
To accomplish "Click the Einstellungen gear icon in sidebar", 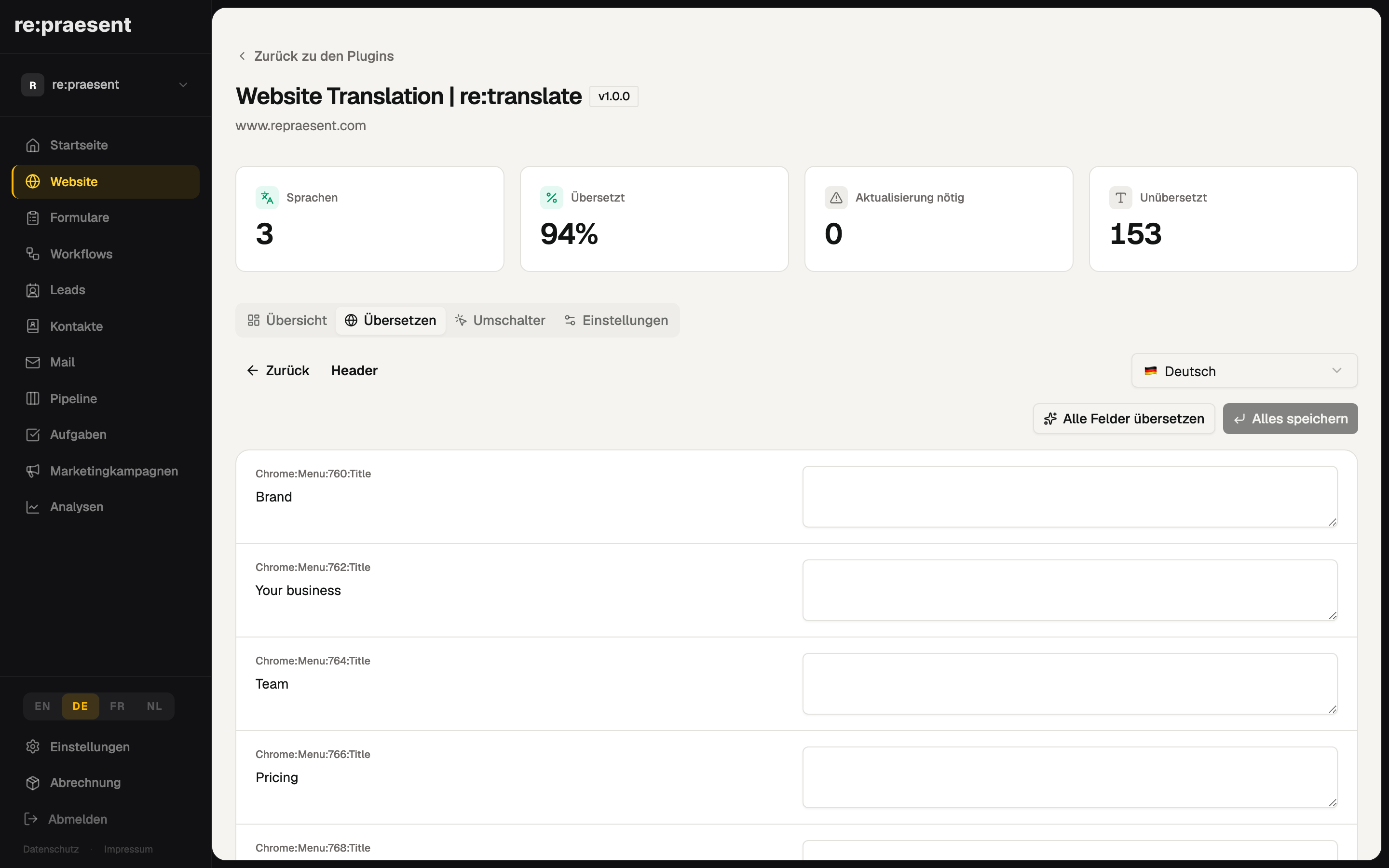I will point(33,746).
